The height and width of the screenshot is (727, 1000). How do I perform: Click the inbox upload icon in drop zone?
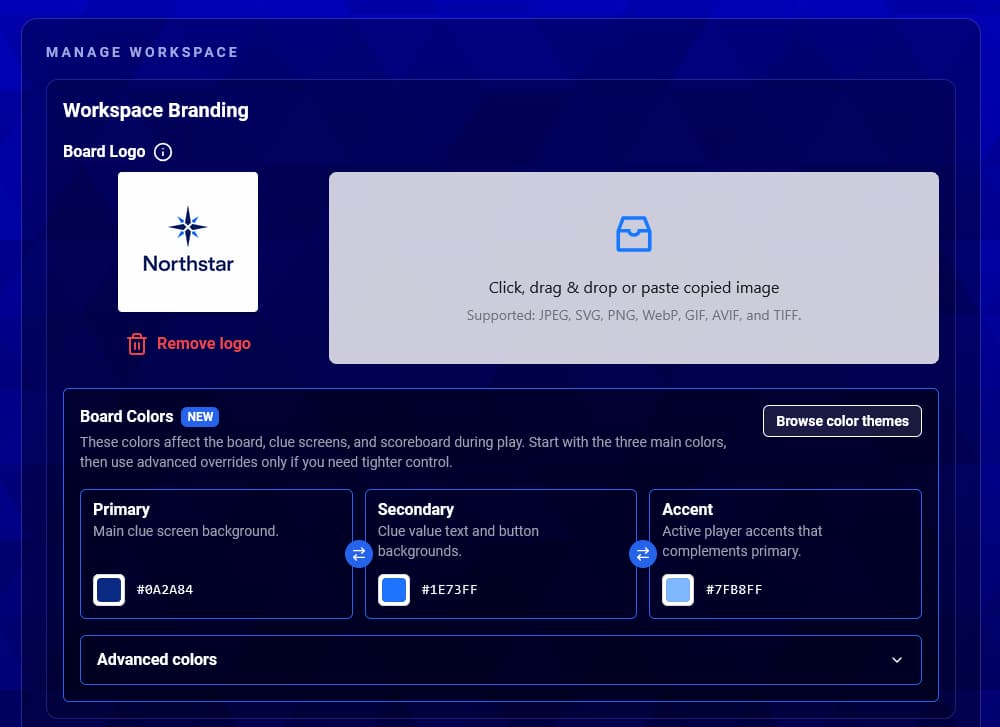tap(633, 234)
